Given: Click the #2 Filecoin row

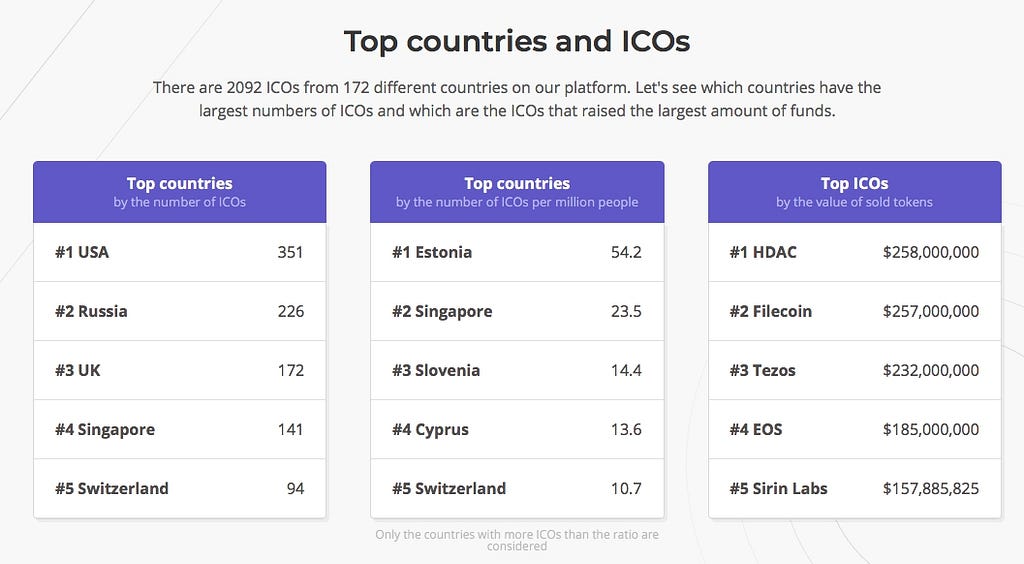Looking at the screenshot, I should click(x=854, y=311).
